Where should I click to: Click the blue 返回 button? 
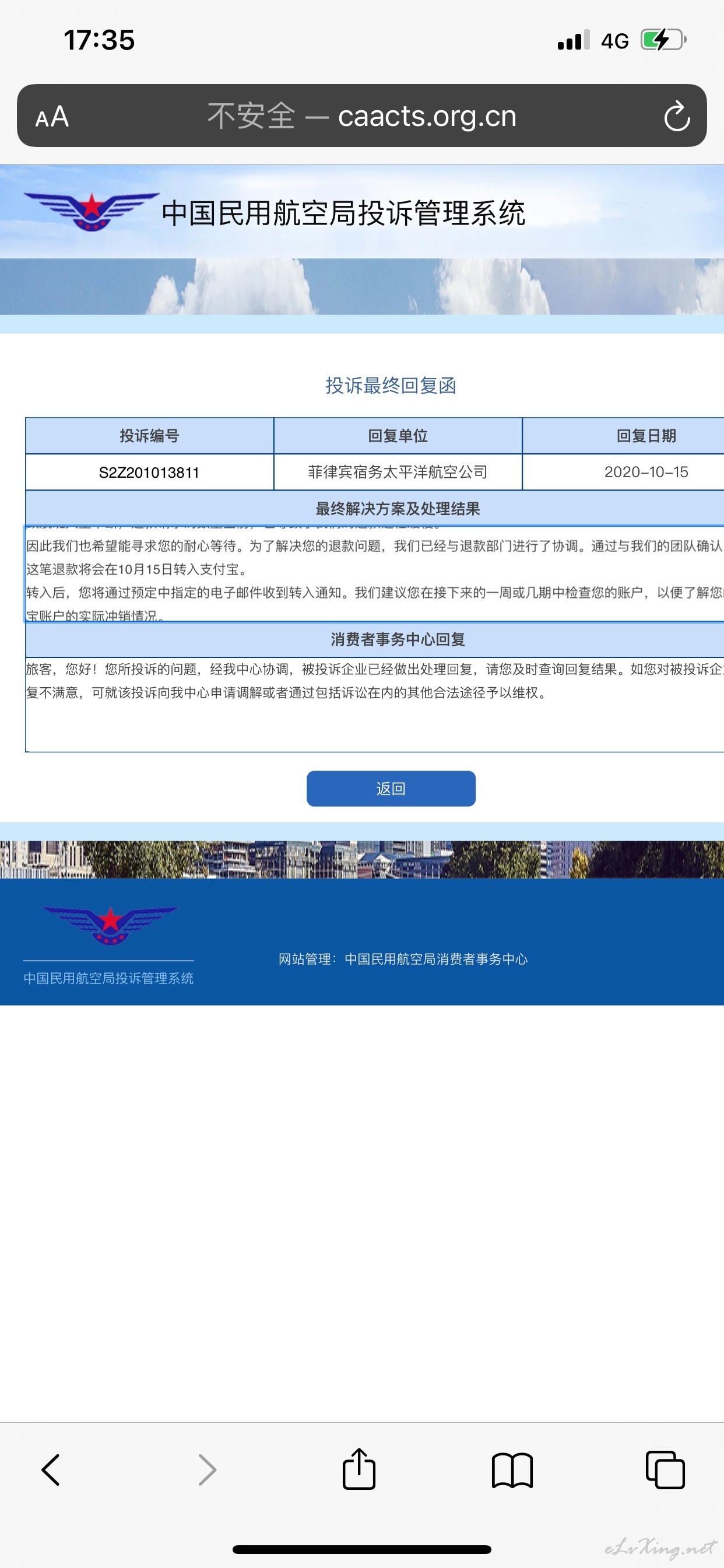point(391,788)
